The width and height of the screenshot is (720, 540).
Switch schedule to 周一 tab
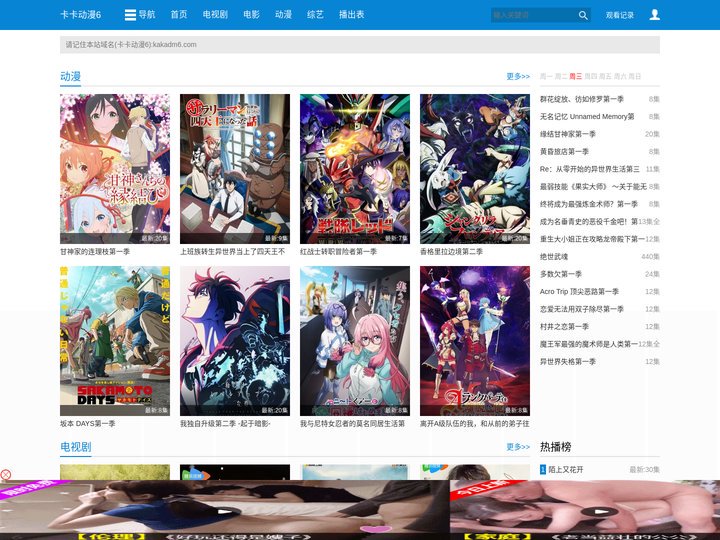[546, 76]
